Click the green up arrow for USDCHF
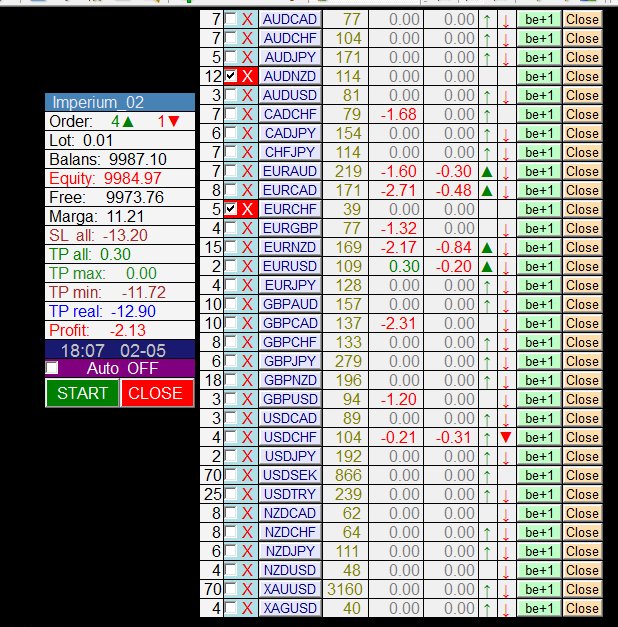 pyautogui.click(x=487, y=437)
